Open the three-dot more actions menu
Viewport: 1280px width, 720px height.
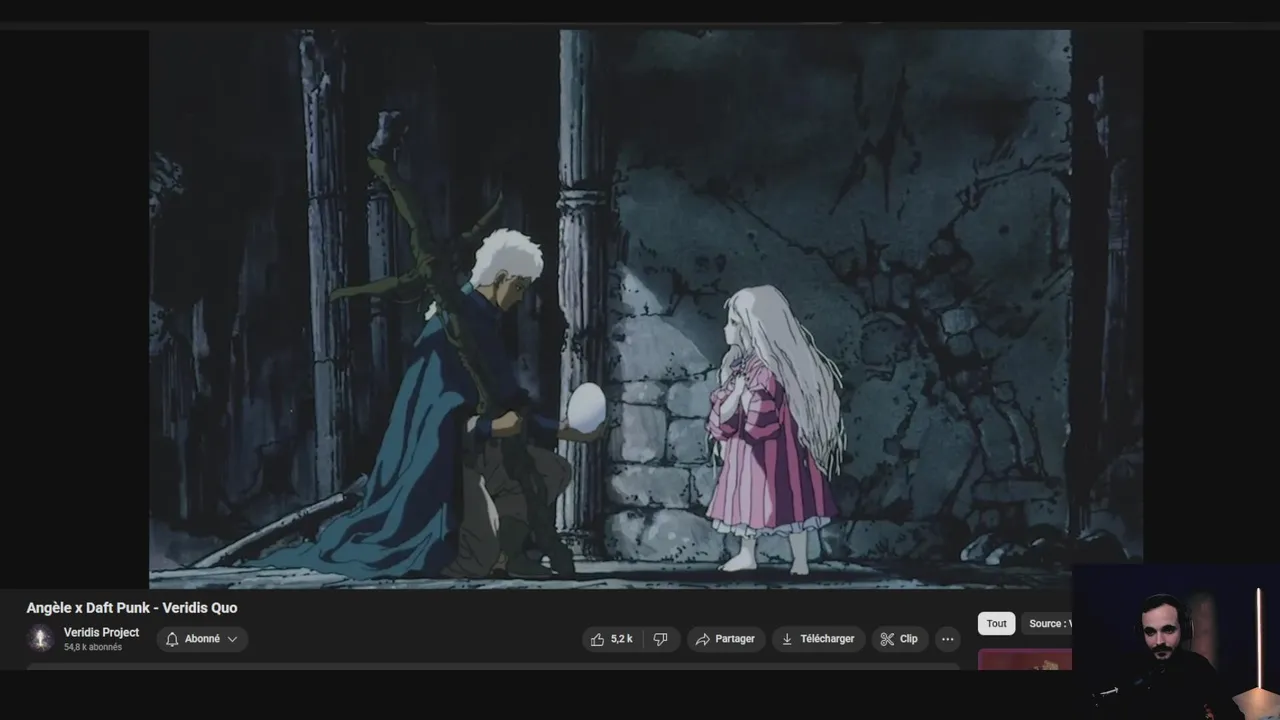tap(947, 639)
